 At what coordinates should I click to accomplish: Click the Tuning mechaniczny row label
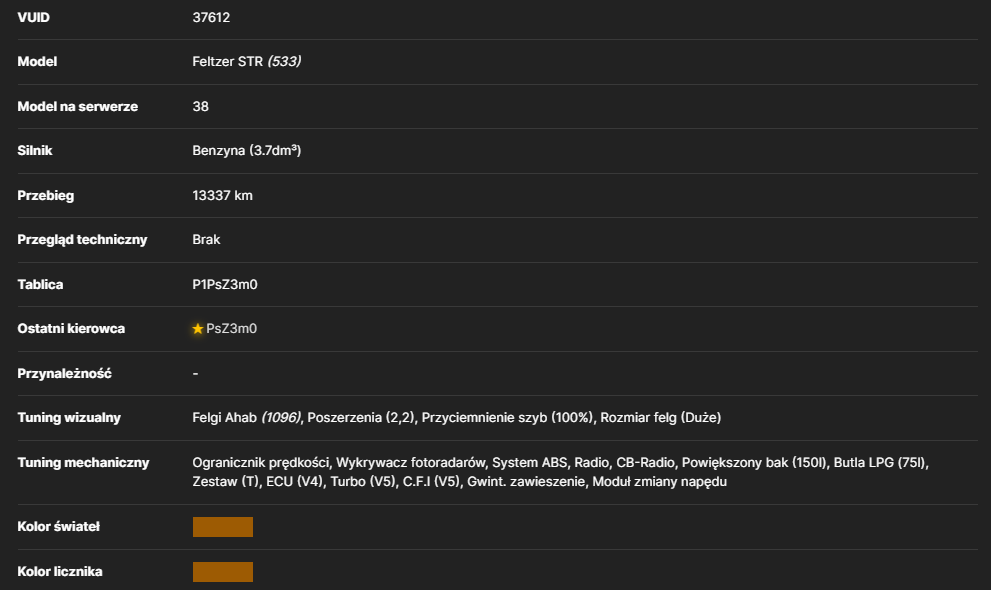click(83, 462)
